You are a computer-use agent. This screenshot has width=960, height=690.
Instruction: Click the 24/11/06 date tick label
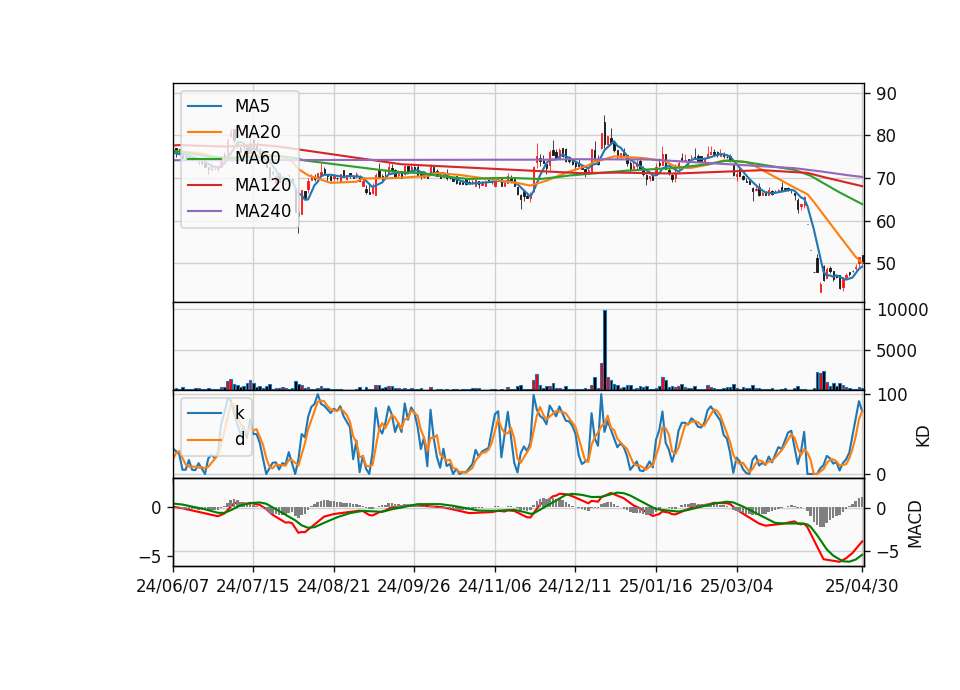coord(494,586)
